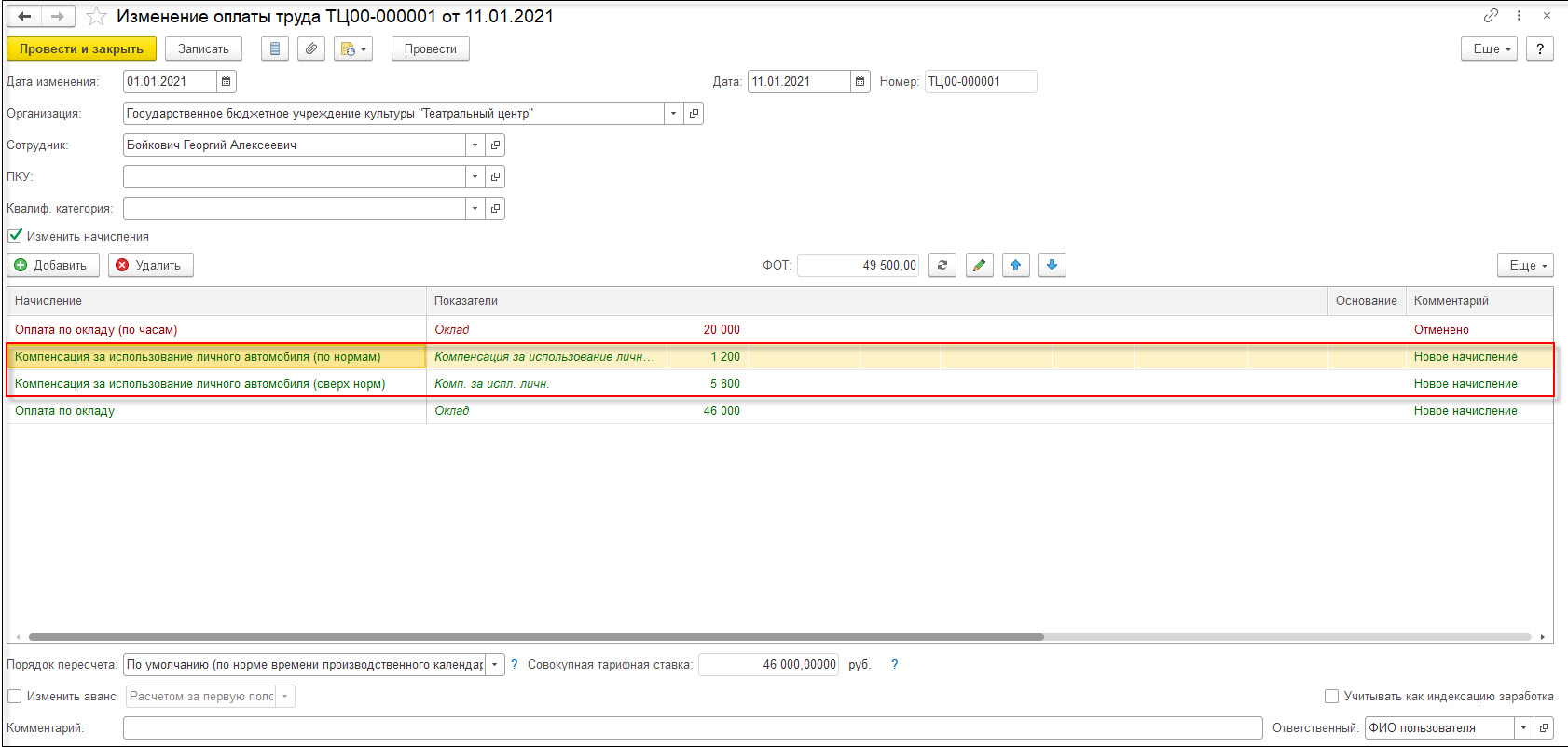This screenshot has width=1568, height=747.
Task: Click Записать button
Action: [203, 48]
